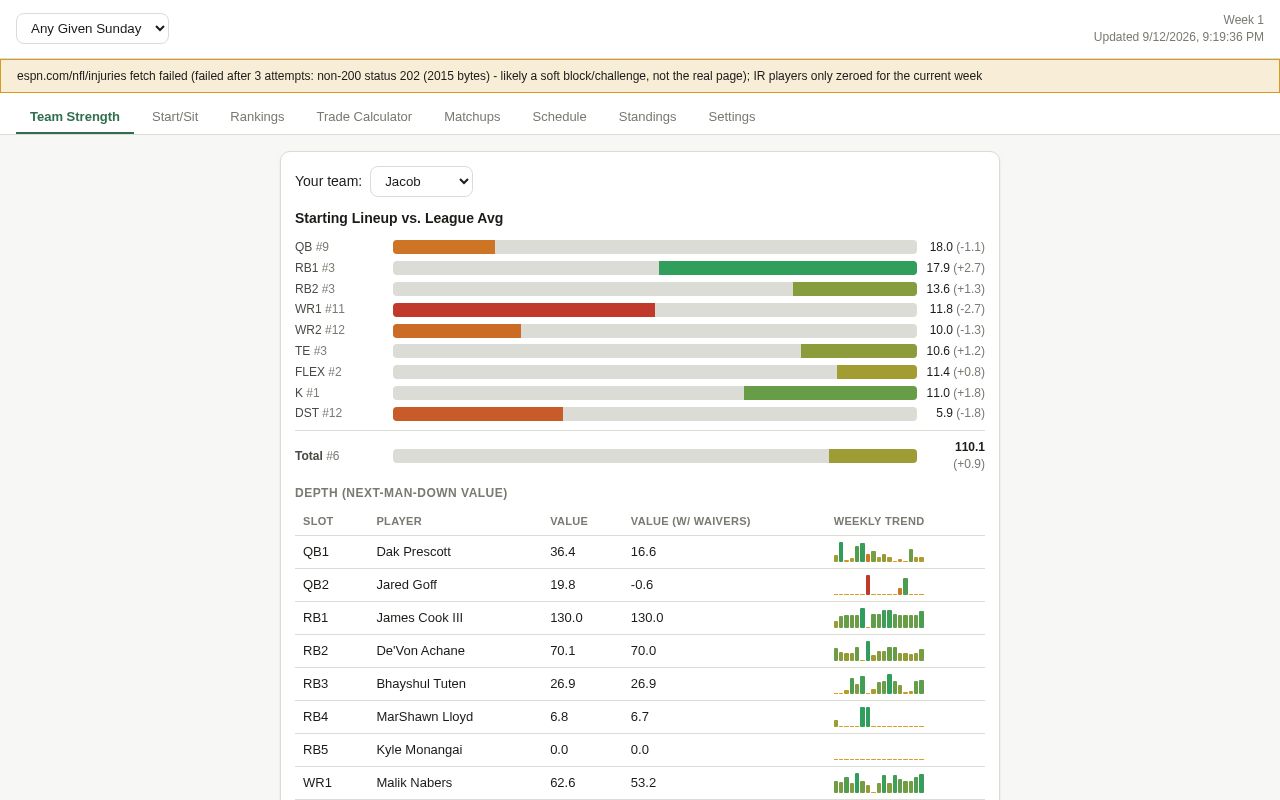The height and width of the screenshot is (800, 1280).
Task: Click the espn.com injuries fetch failed warning banner
Action: tap(640, 76)
